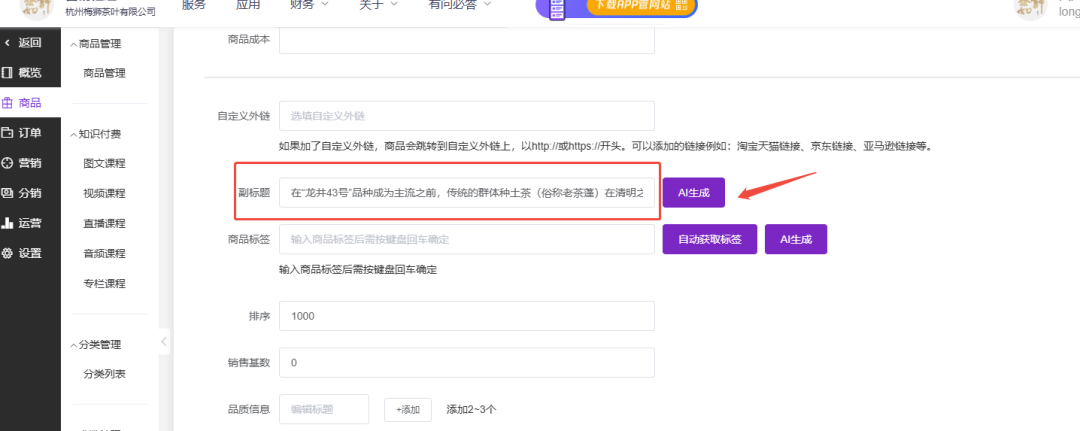Focus the 排序 field showing 1000
The image size is (1080, 431).
(466, 316)
